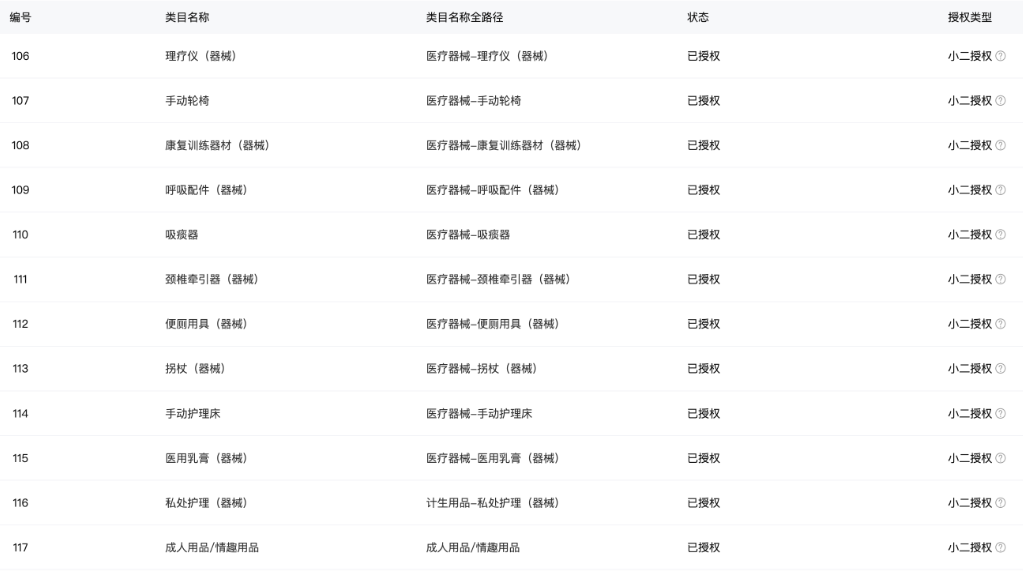Click the 编号 column header

21,17
